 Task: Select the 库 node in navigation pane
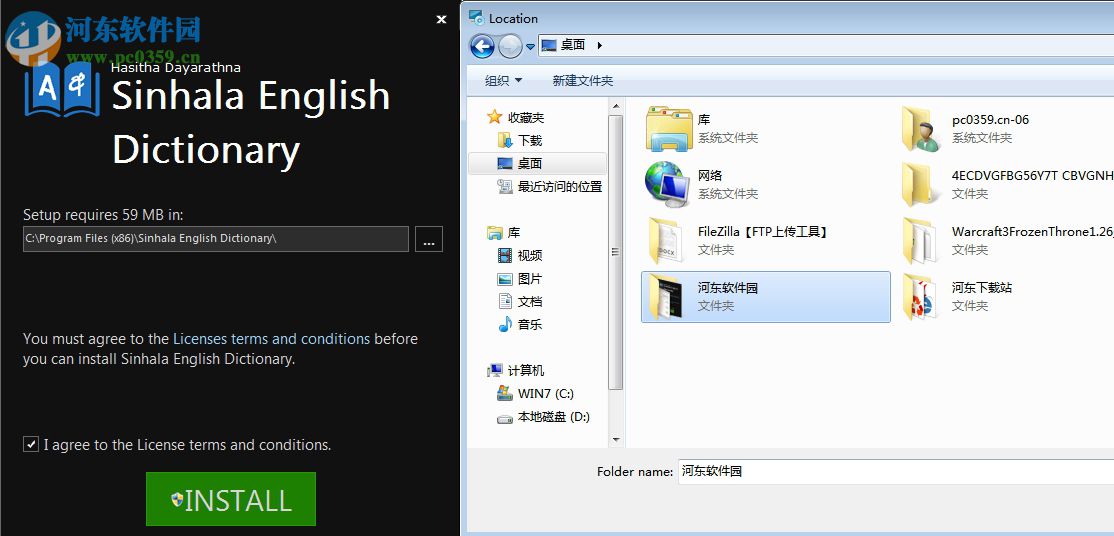(504, 233)
